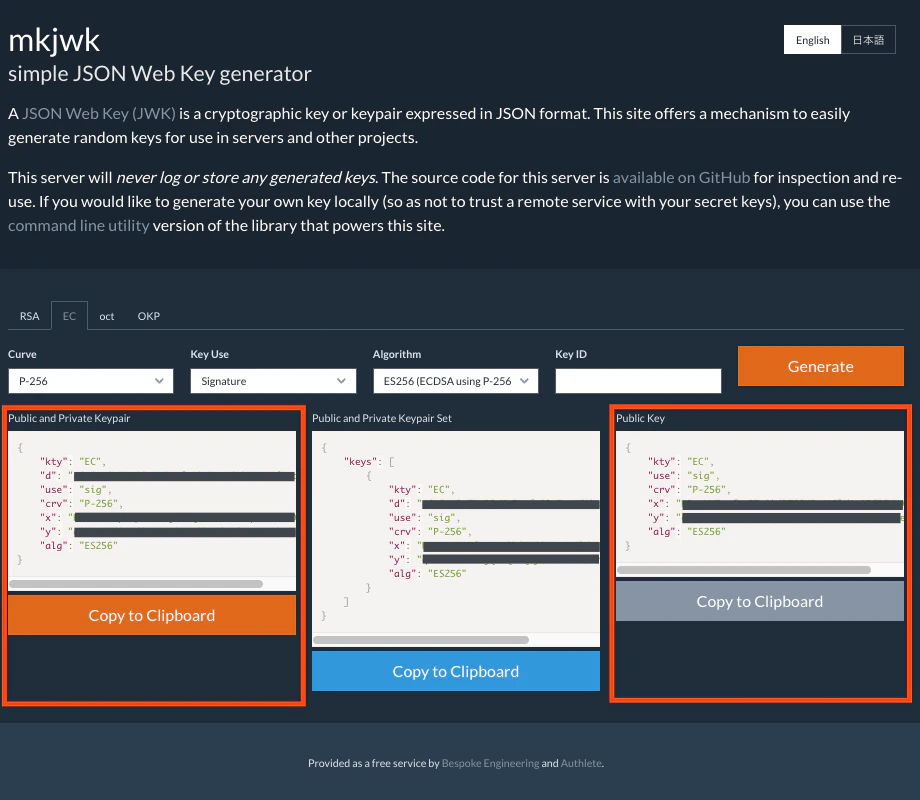
Task: Copy the Public and Private Keypair to clipboard
Action: click(x=151, y=615)
